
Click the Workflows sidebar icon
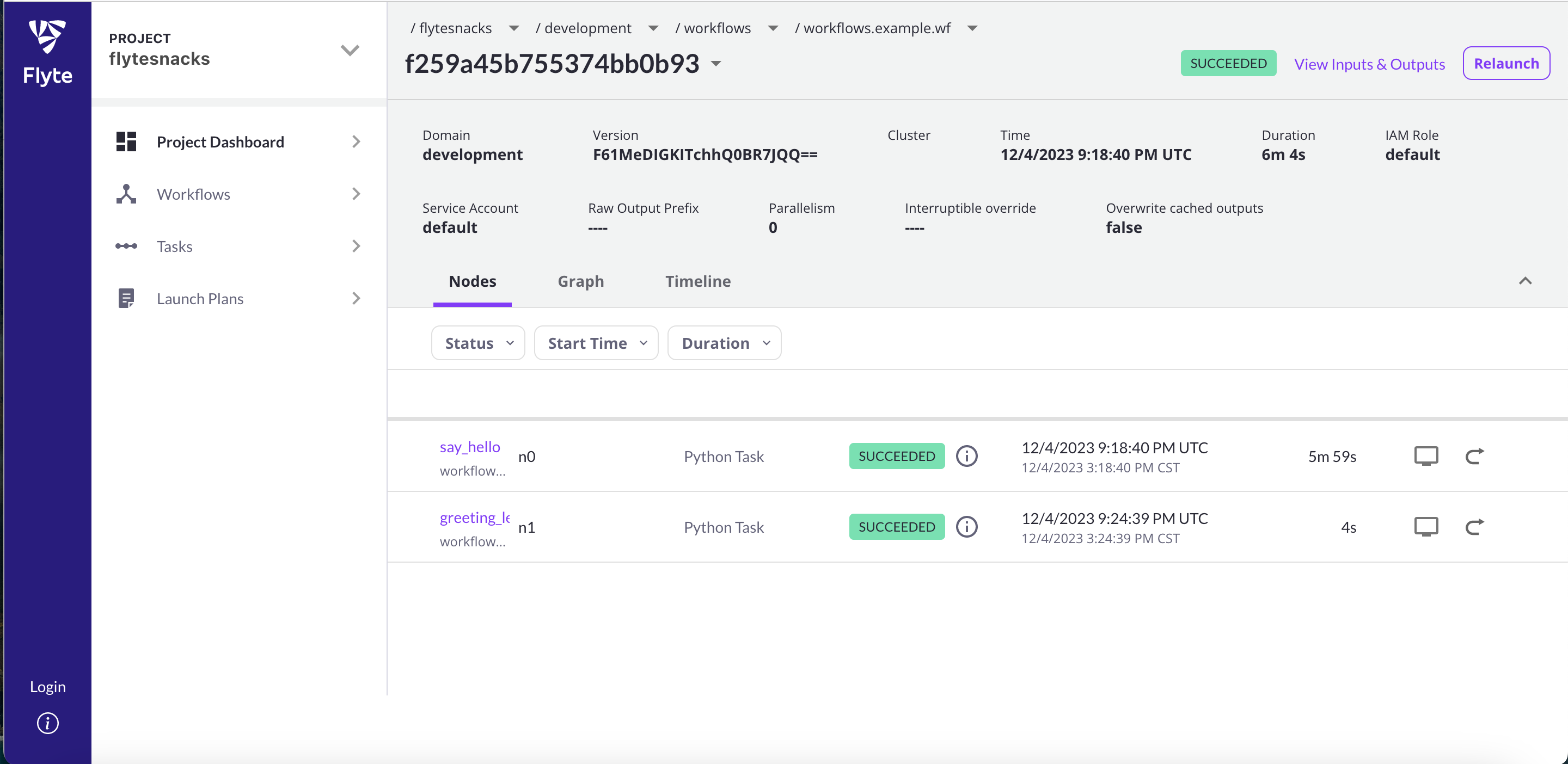(126, 194)
